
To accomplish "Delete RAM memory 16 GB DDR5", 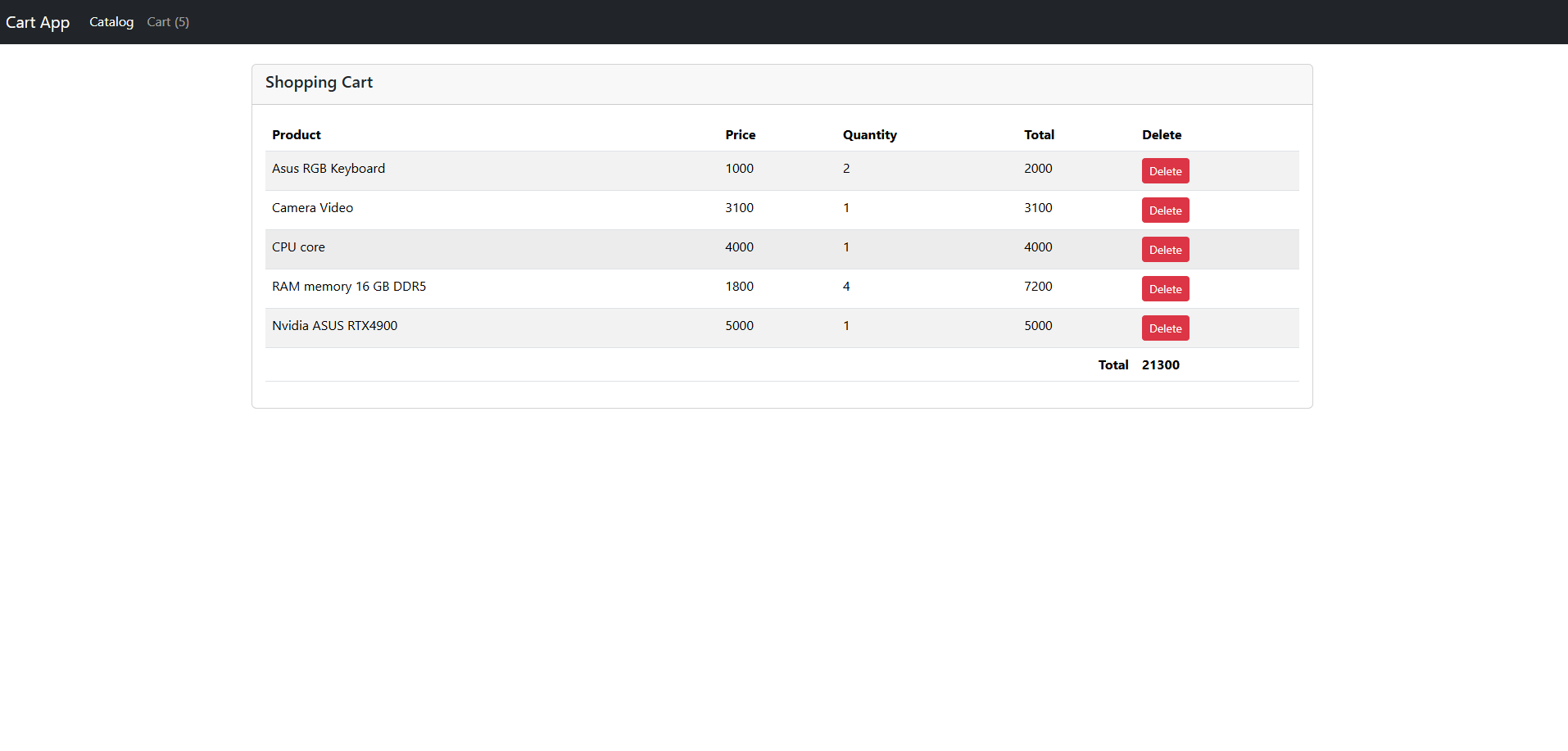I will click(1165, 289).
